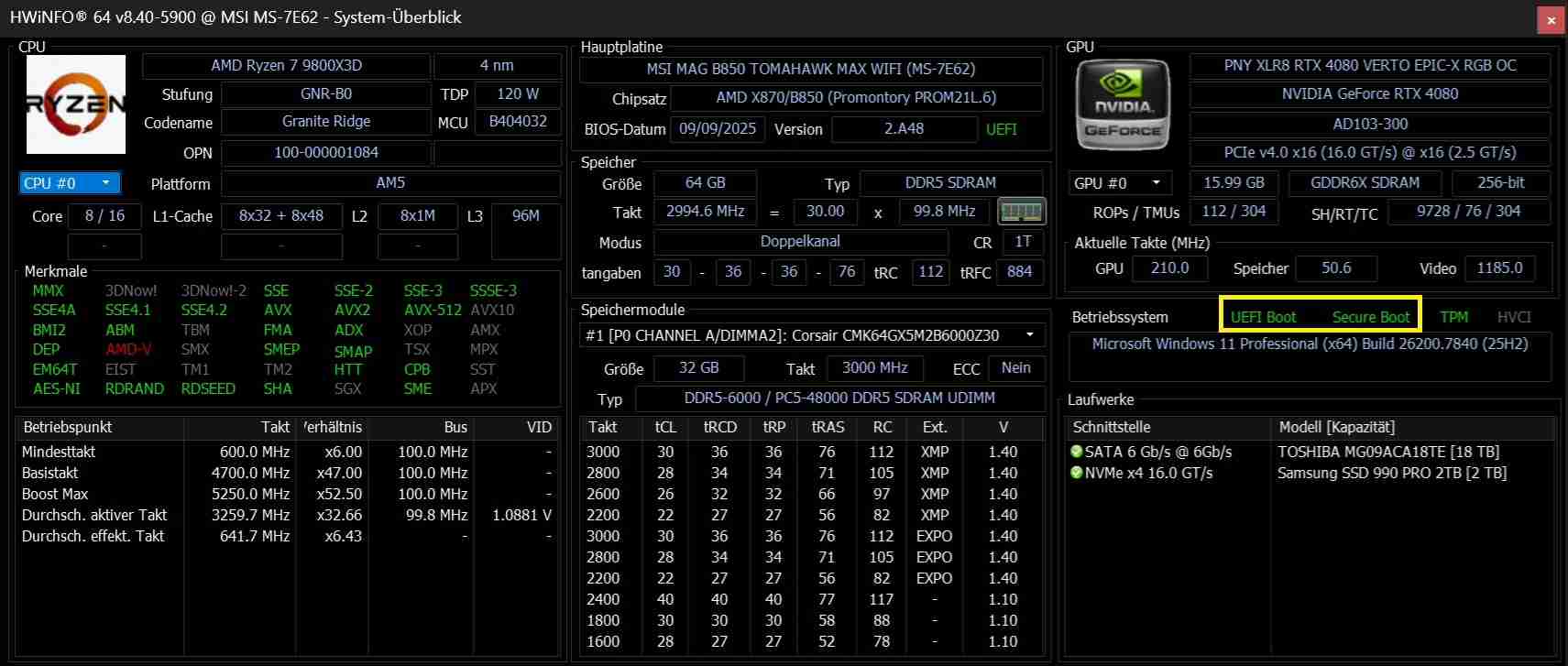Click the NVIDIA GeForce GPU logo
Screen dimensions: 1568x666
point(1123,105)
